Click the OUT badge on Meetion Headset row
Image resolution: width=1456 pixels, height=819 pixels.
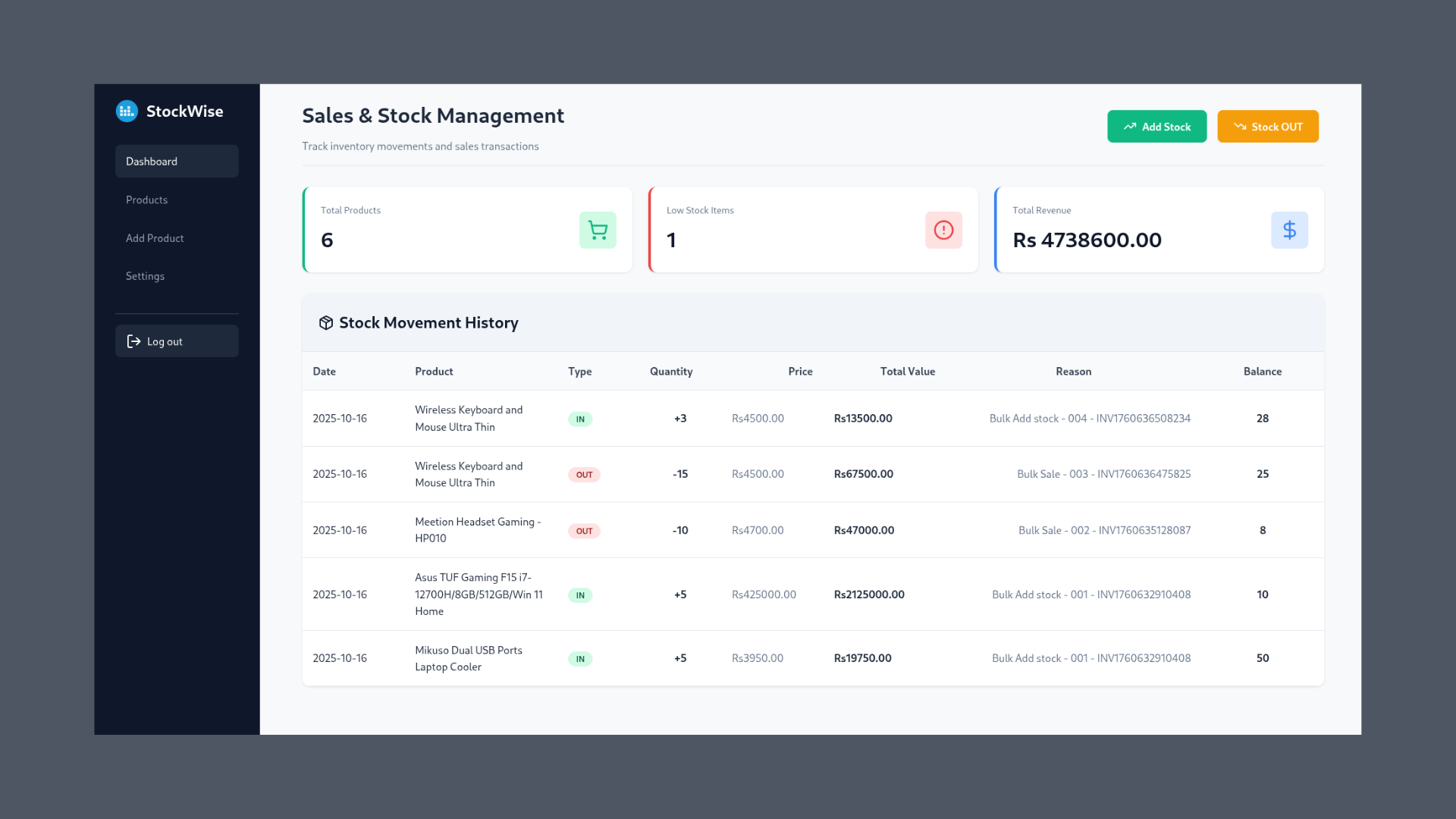(584, 530)
